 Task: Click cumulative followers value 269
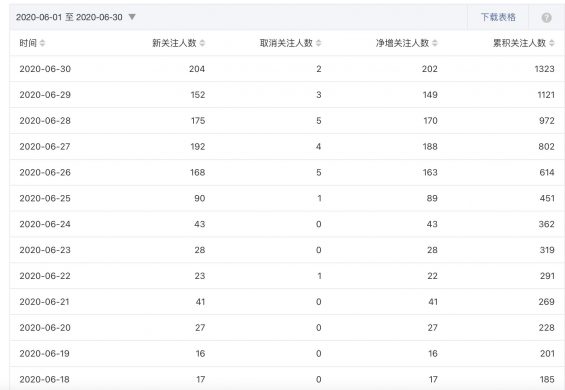pyautogui.click(x=547, y=302)
